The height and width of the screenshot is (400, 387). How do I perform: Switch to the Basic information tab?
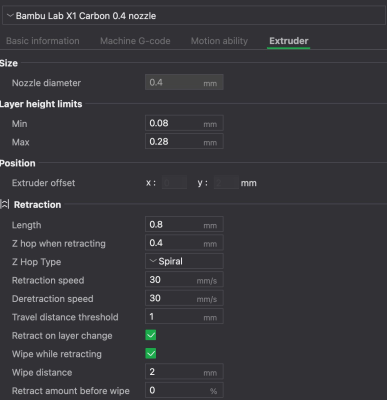coord(43,41)
